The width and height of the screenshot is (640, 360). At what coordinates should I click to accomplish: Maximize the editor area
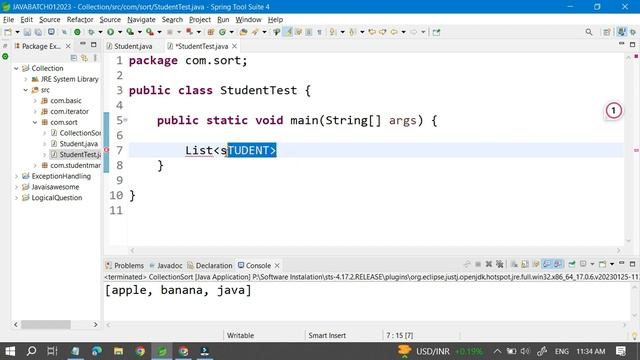pyautogui.click(x=632, y=44)
